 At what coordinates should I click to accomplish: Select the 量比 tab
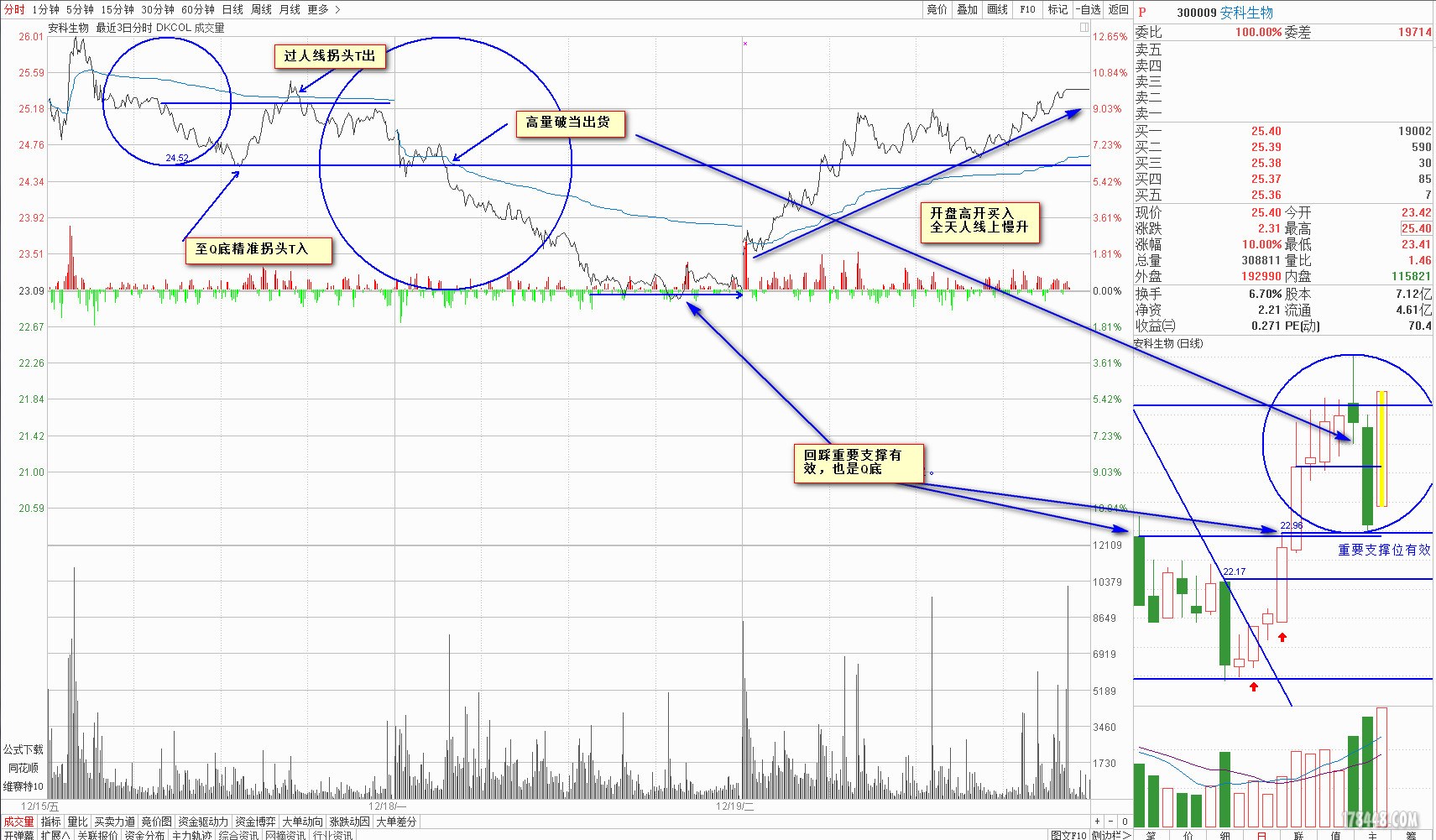click(x=78, y=822)
